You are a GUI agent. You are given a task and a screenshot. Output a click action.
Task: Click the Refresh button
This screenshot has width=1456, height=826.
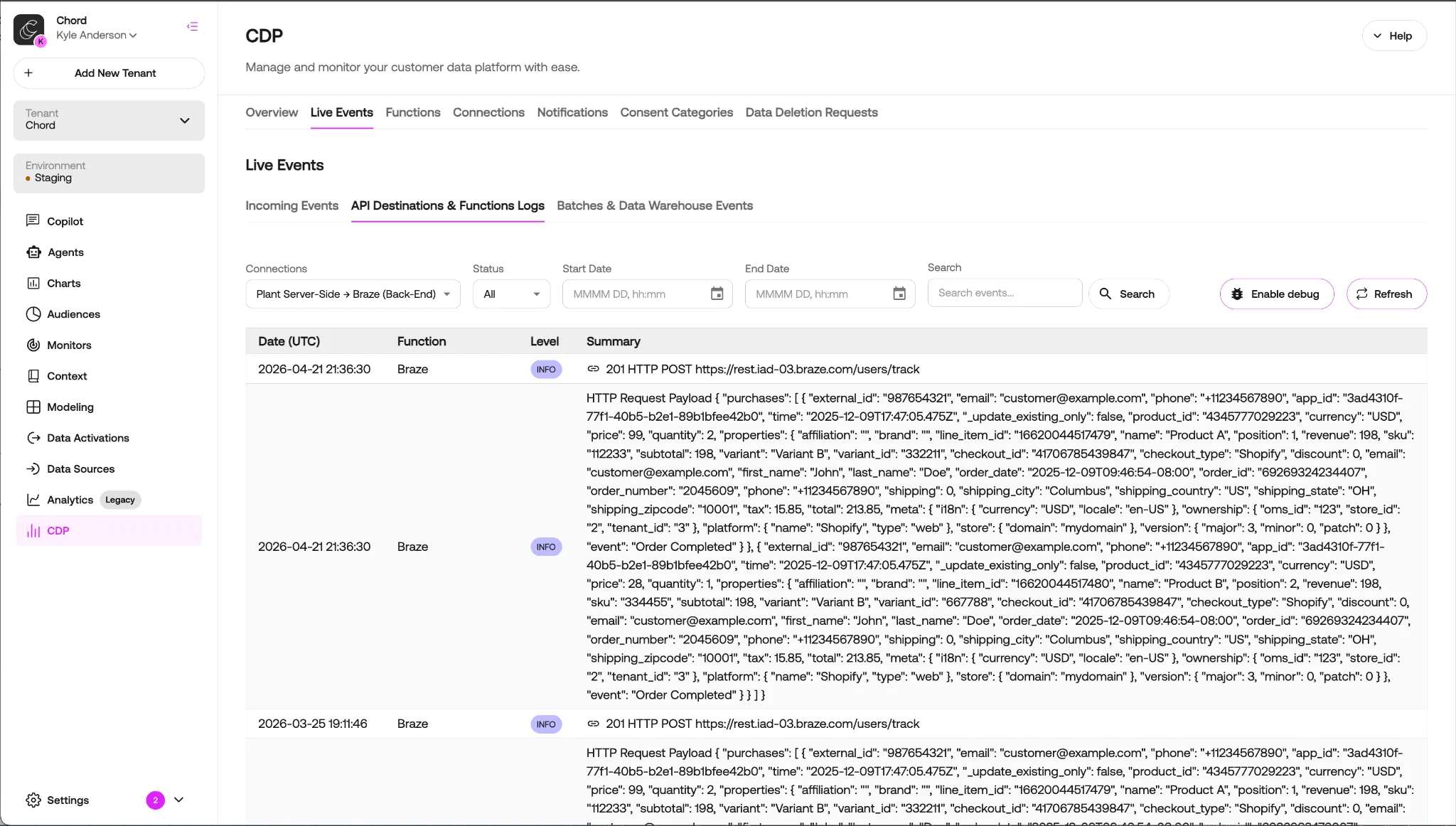(1386, 294)
